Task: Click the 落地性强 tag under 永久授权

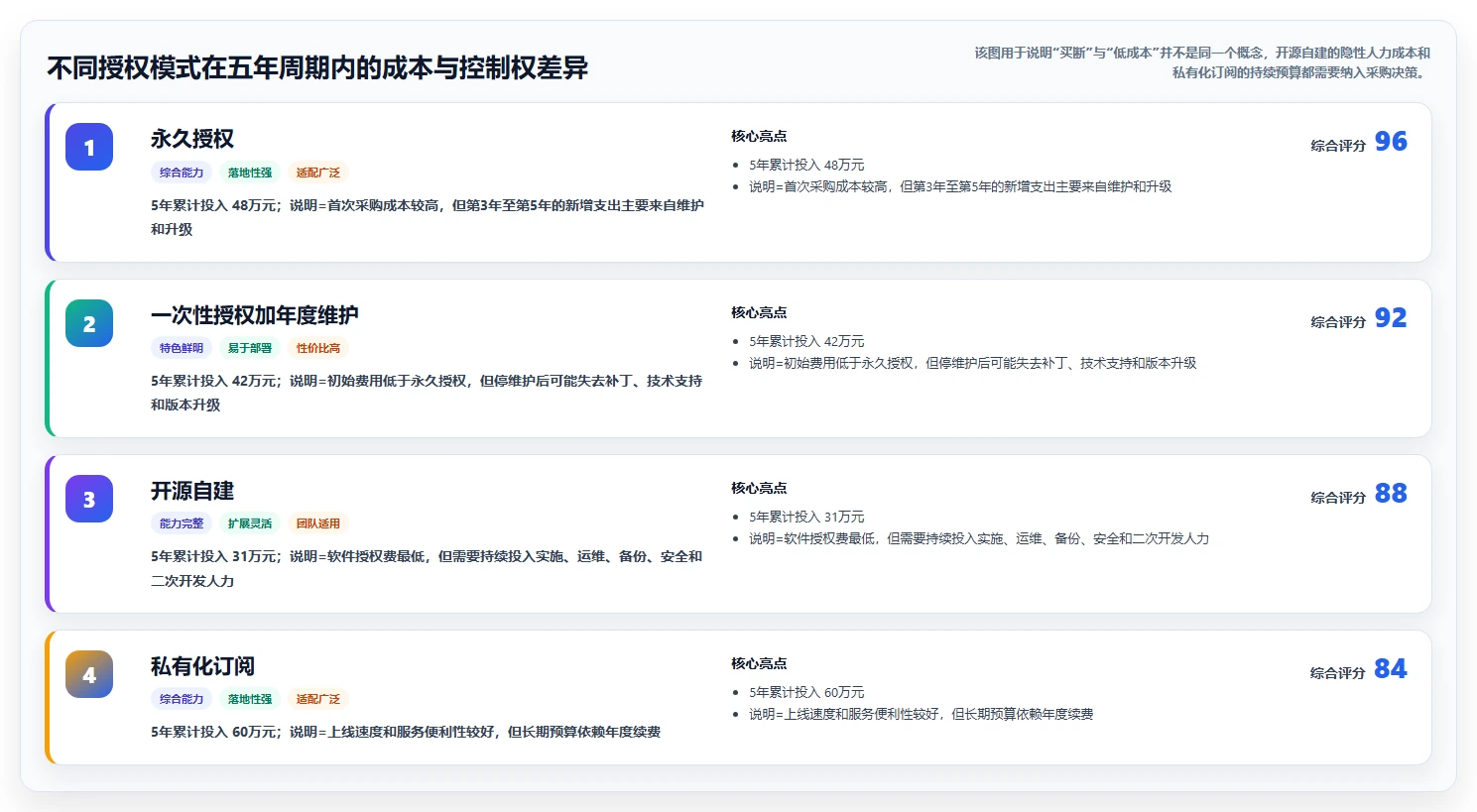Action: click(x=250, y=173)
